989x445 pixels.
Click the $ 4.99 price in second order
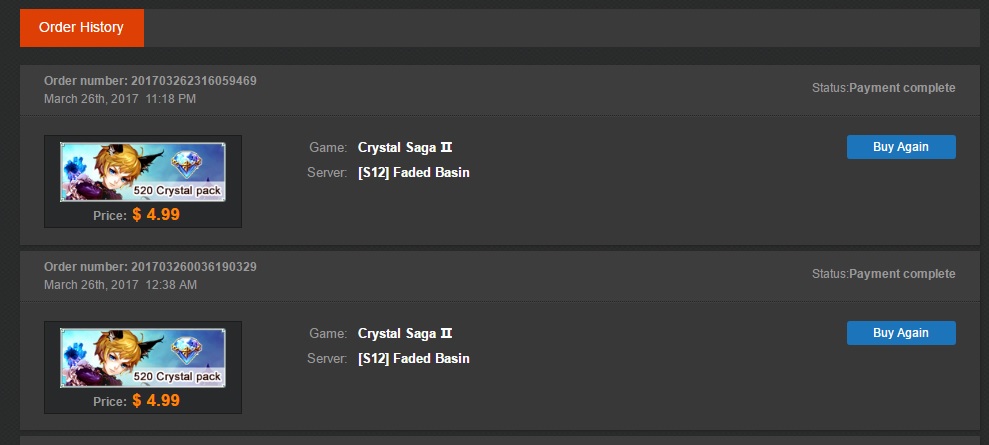click(156, 400)
